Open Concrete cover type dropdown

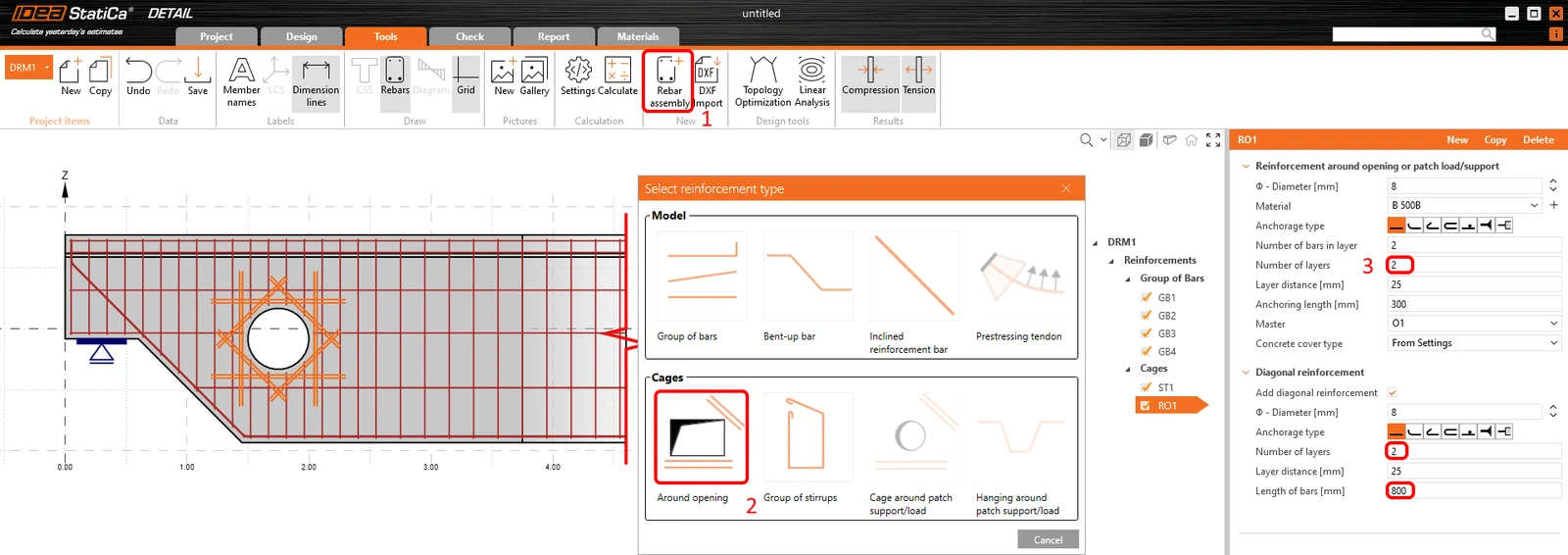coord(1474,343)
